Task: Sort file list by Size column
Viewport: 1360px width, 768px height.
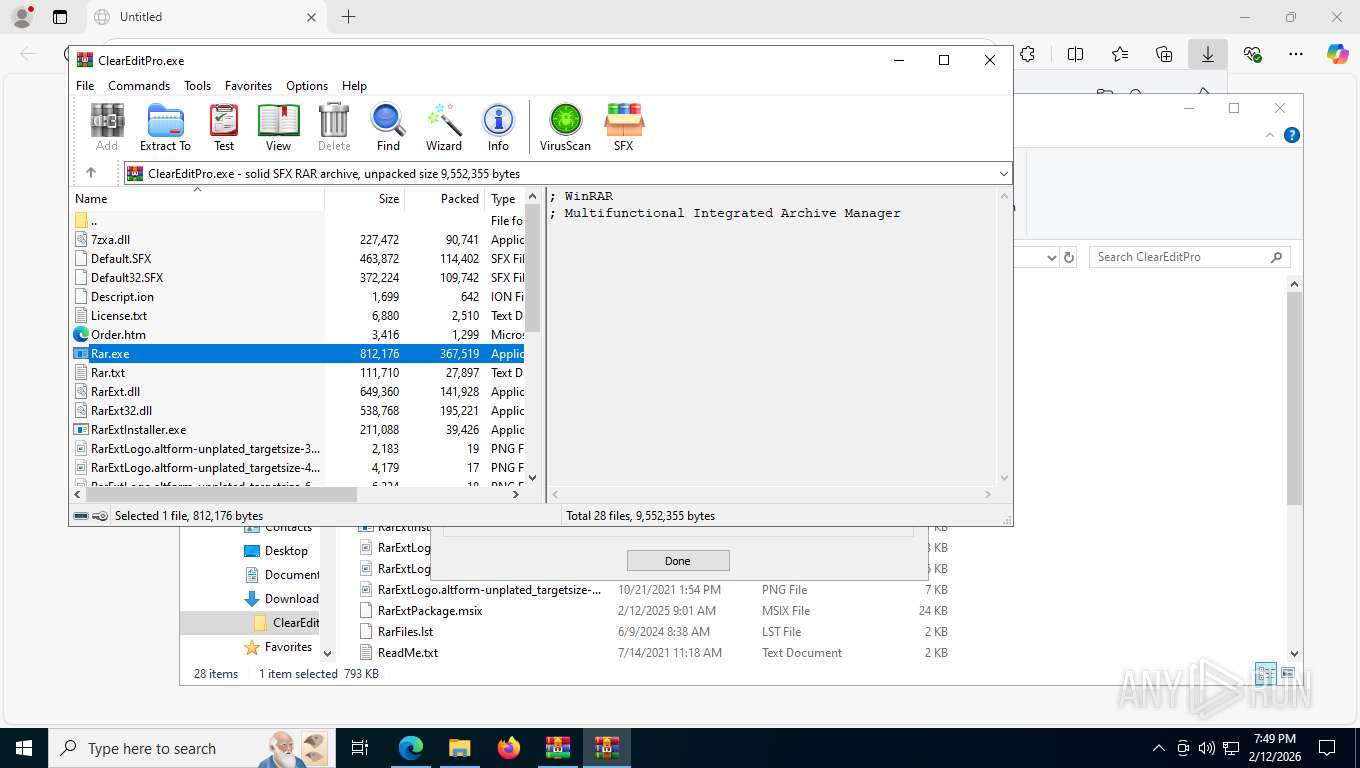Action: (364, 199)
